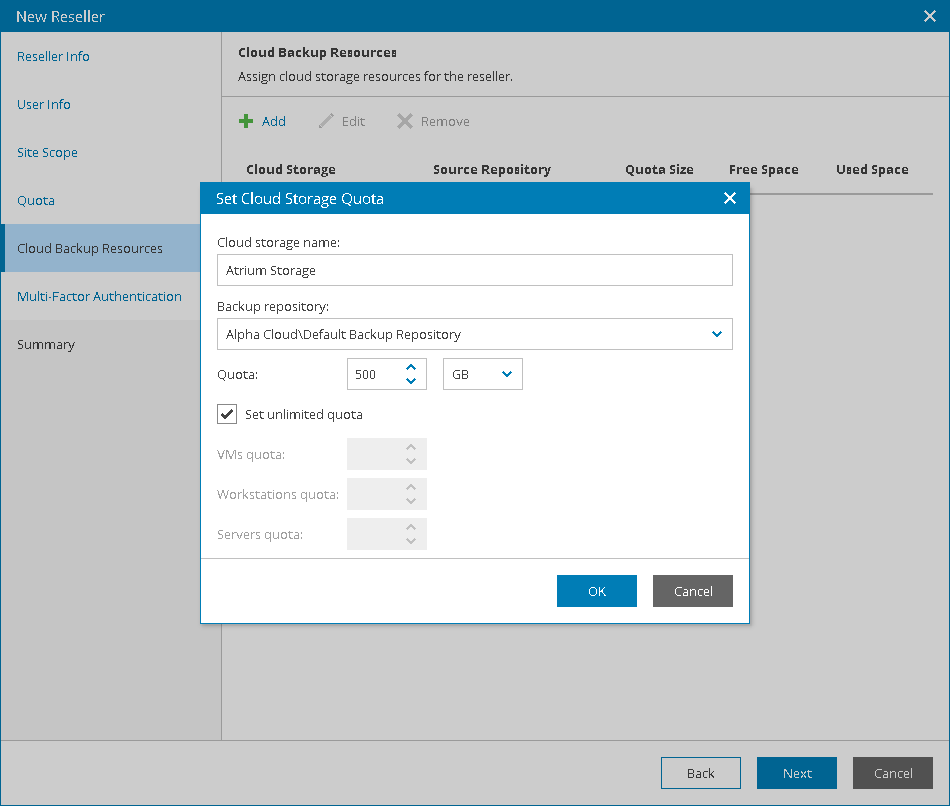Click the Back button in wizard
This screenshot has width=950, height=806.
click(x=701, y=773)
